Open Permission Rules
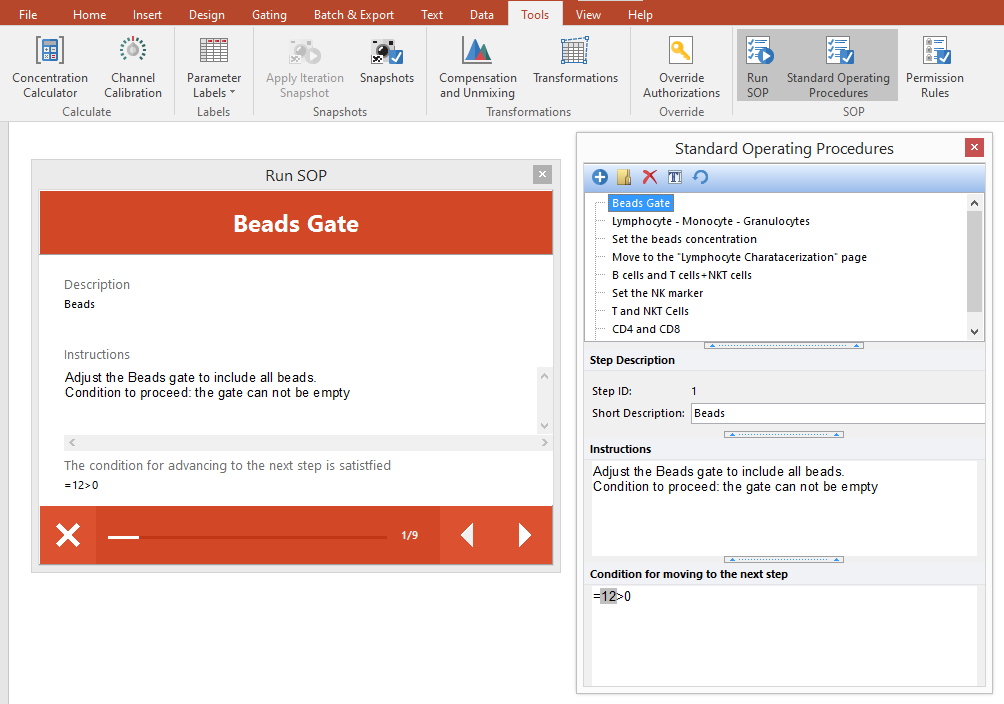1004x704 pixels. (934, 68)
